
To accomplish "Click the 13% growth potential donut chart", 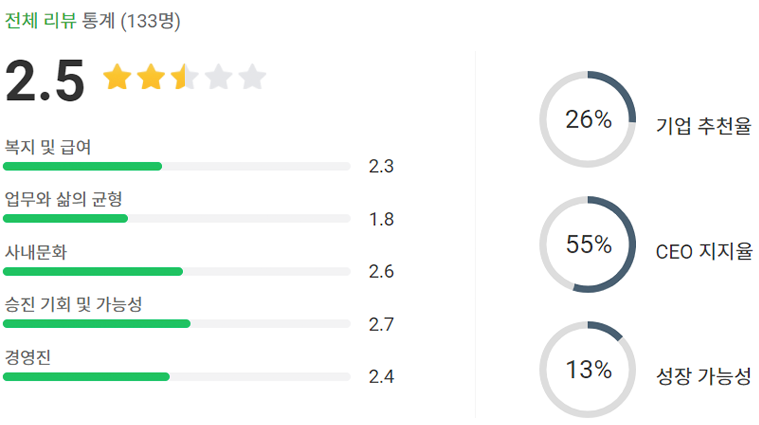I will point(588,370).
